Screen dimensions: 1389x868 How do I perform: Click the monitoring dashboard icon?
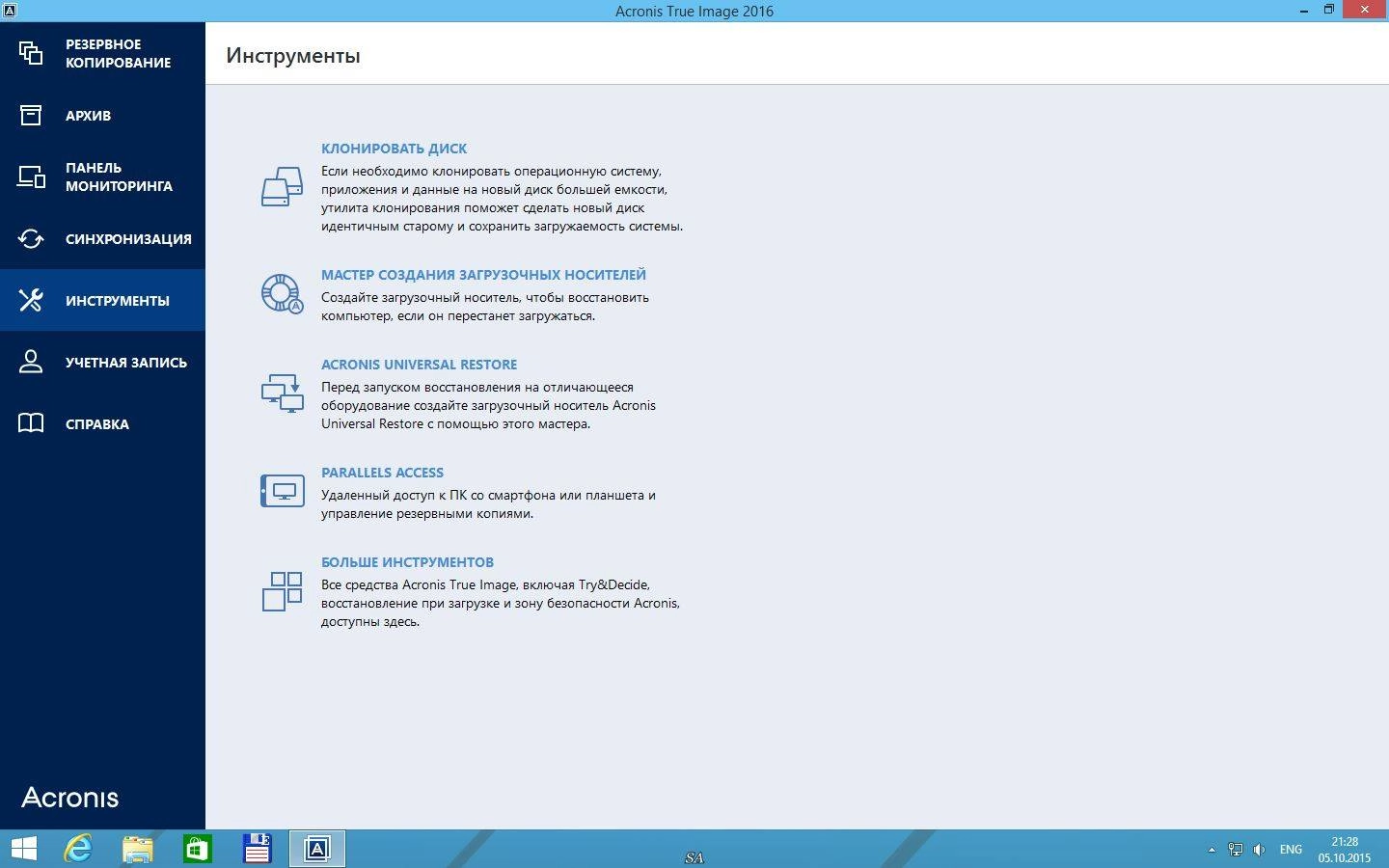tap(31, 176)
